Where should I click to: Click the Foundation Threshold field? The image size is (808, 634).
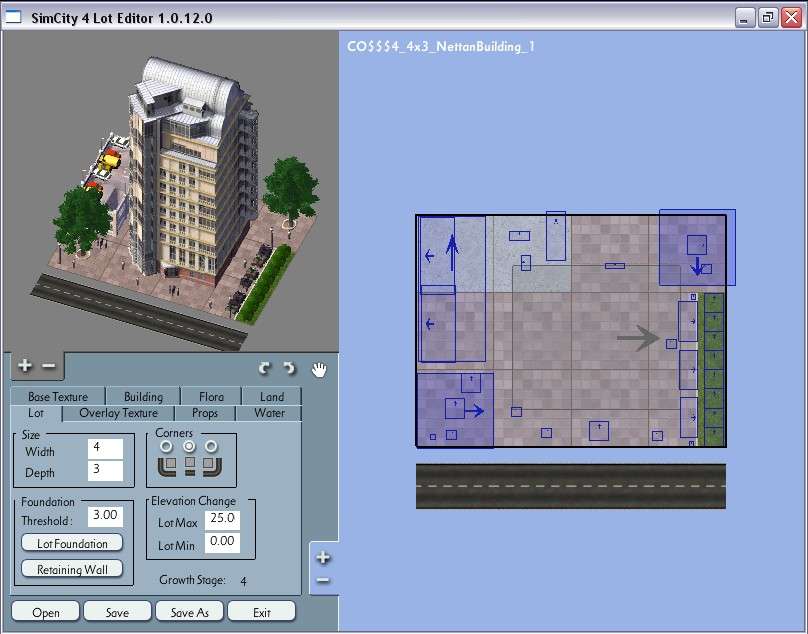(x=105, y=516)
